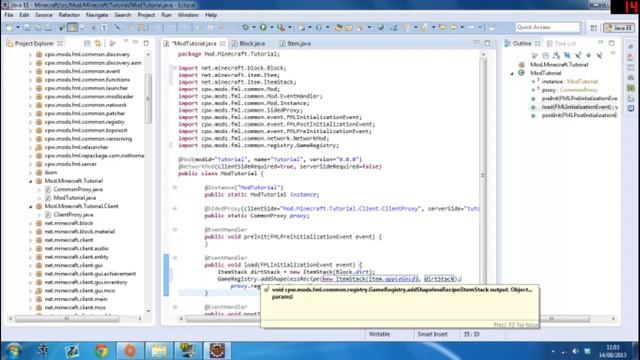
Task: Open the Navigate menu
Action: (97, 15)
